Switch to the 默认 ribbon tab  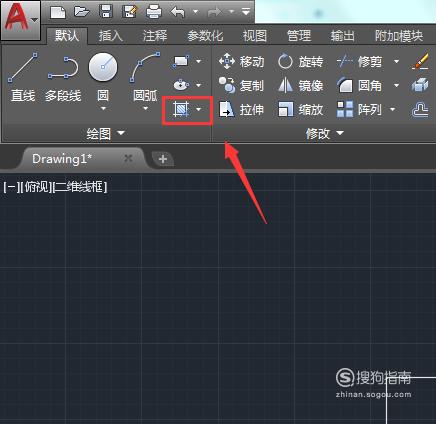[x=67, y=36]
